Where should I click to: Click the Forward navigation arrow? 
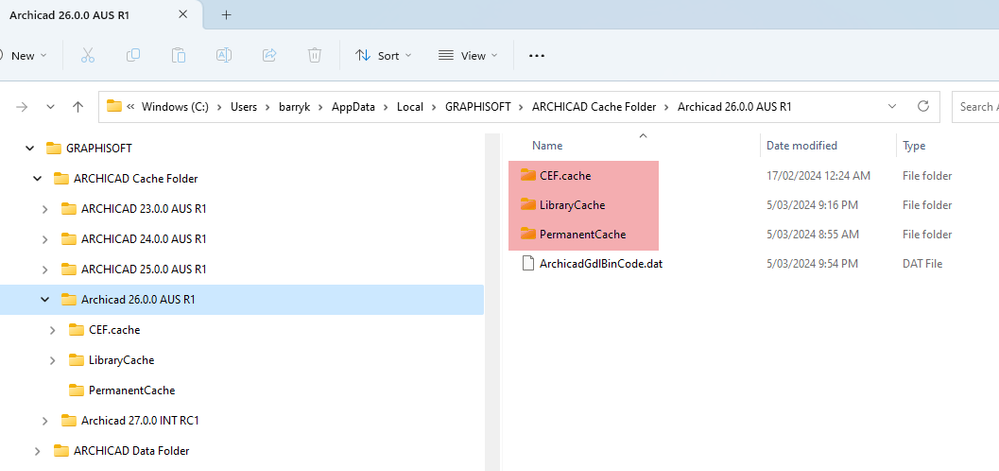22,106
